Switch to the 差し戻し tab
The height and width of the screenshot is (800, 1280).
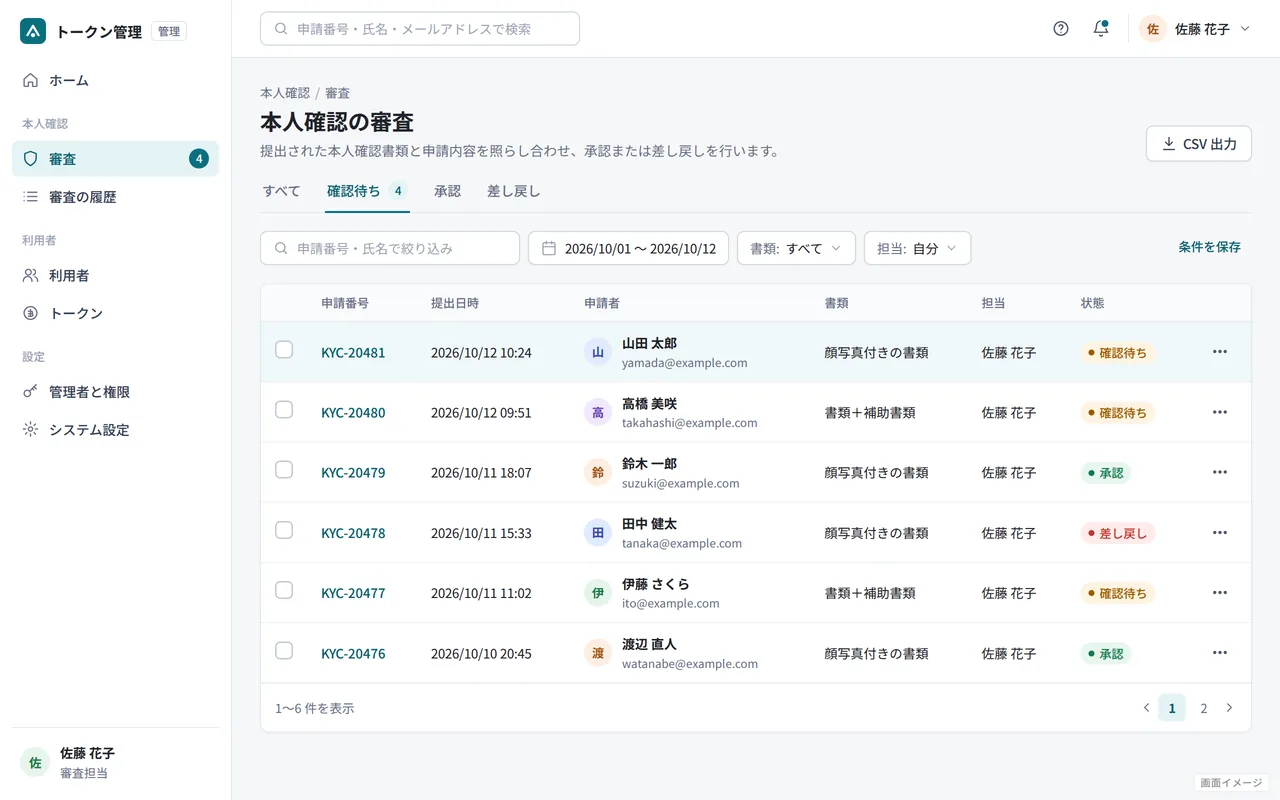(x=513, y=191)
